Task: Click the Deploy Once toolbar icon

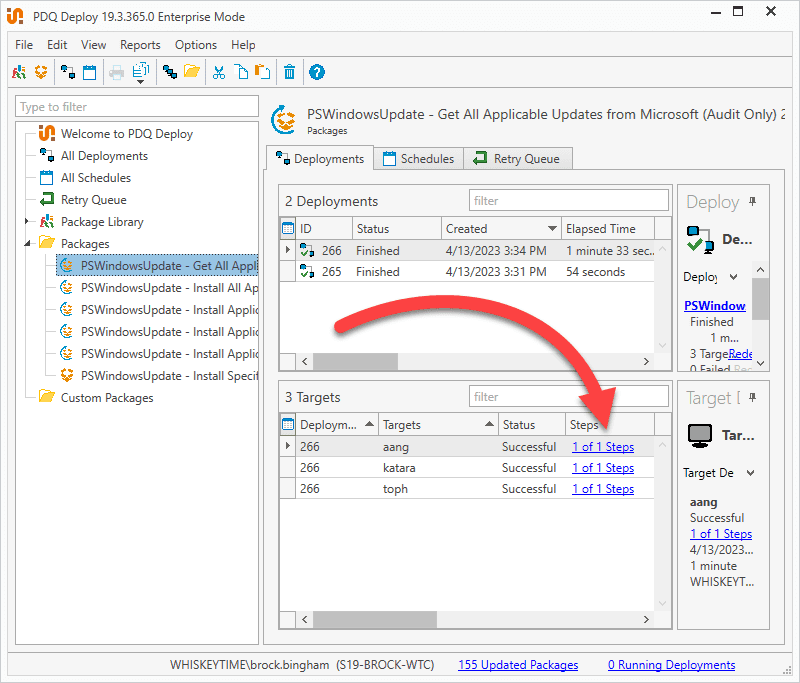Action: (x=68, y=72)
